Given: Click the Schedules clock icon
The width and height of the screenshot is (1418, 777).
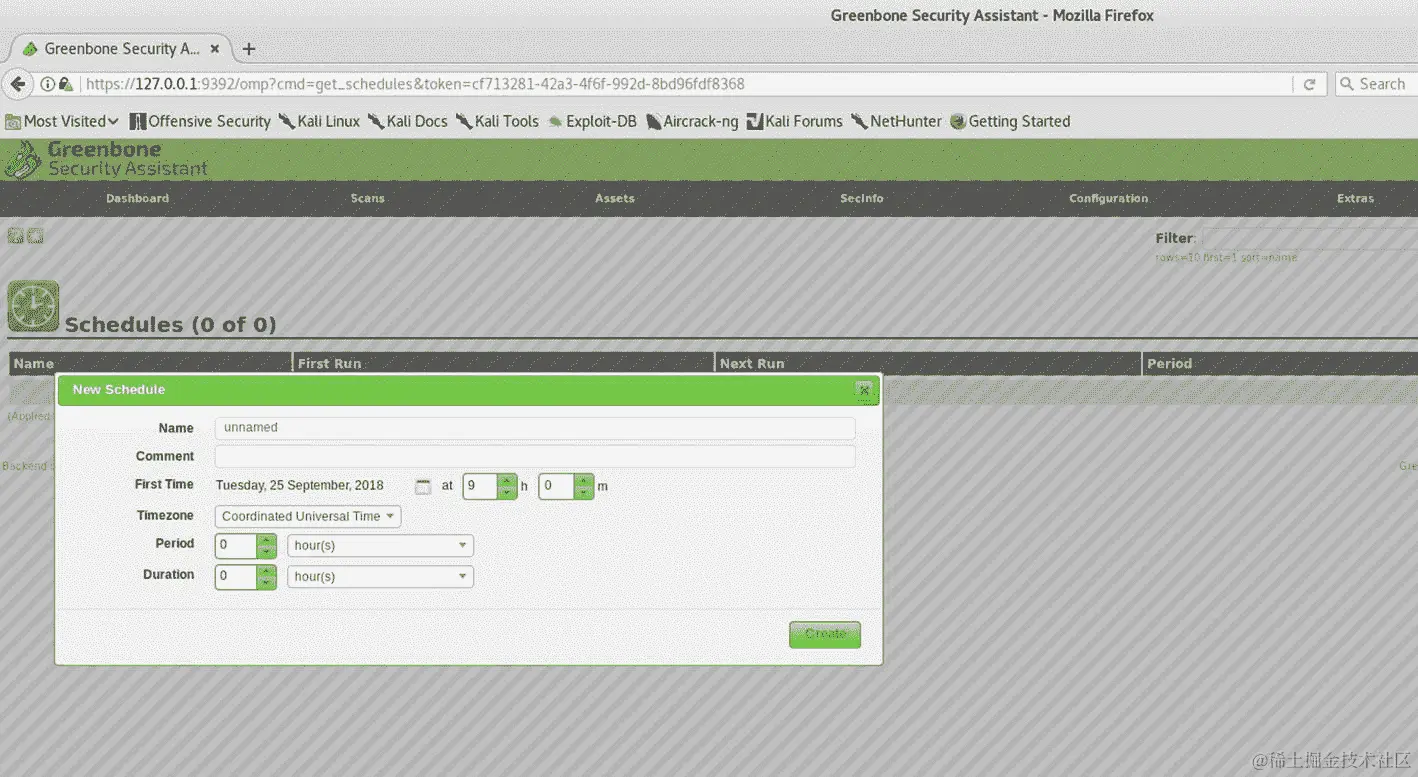Looking at the screenshot, I should pyautogui.click(x=33, y=306).
